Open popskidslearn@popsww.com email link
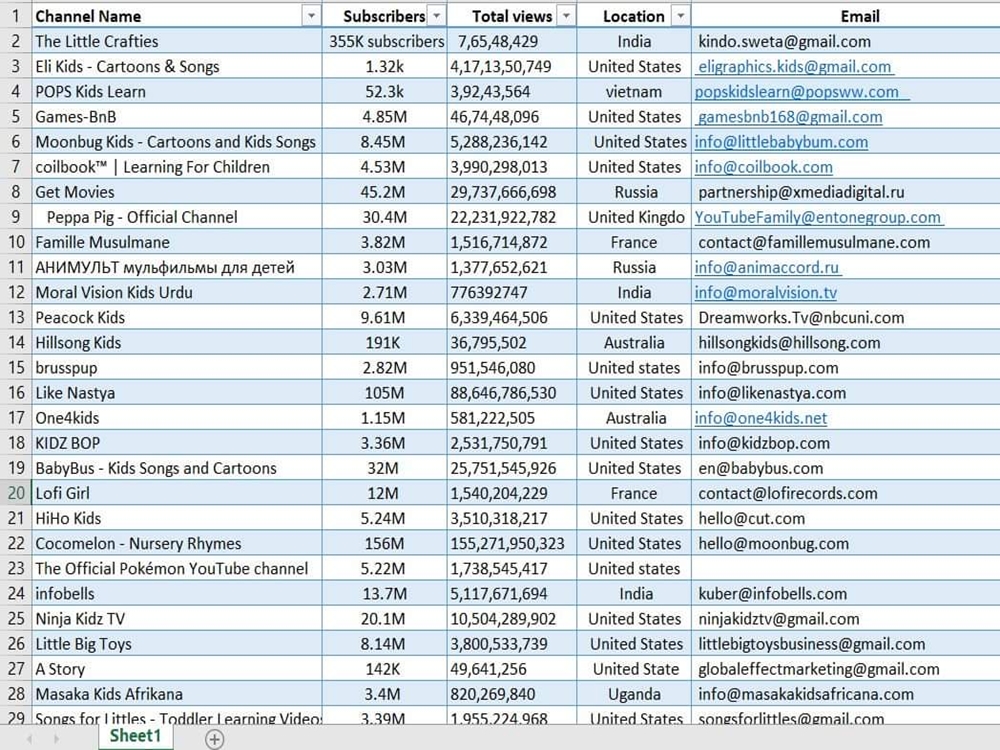This screenshot has height=750, width=1000. coord(797,92)
